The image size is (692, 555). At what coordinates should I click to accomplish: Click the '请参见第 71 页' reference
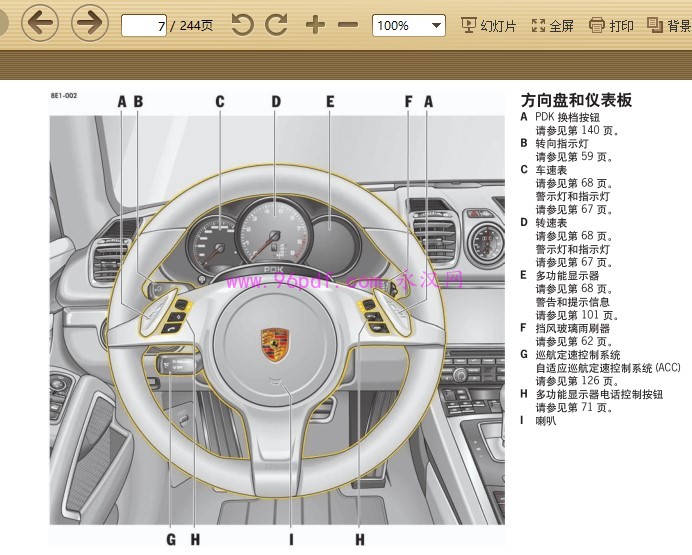(x=574, y=408)
